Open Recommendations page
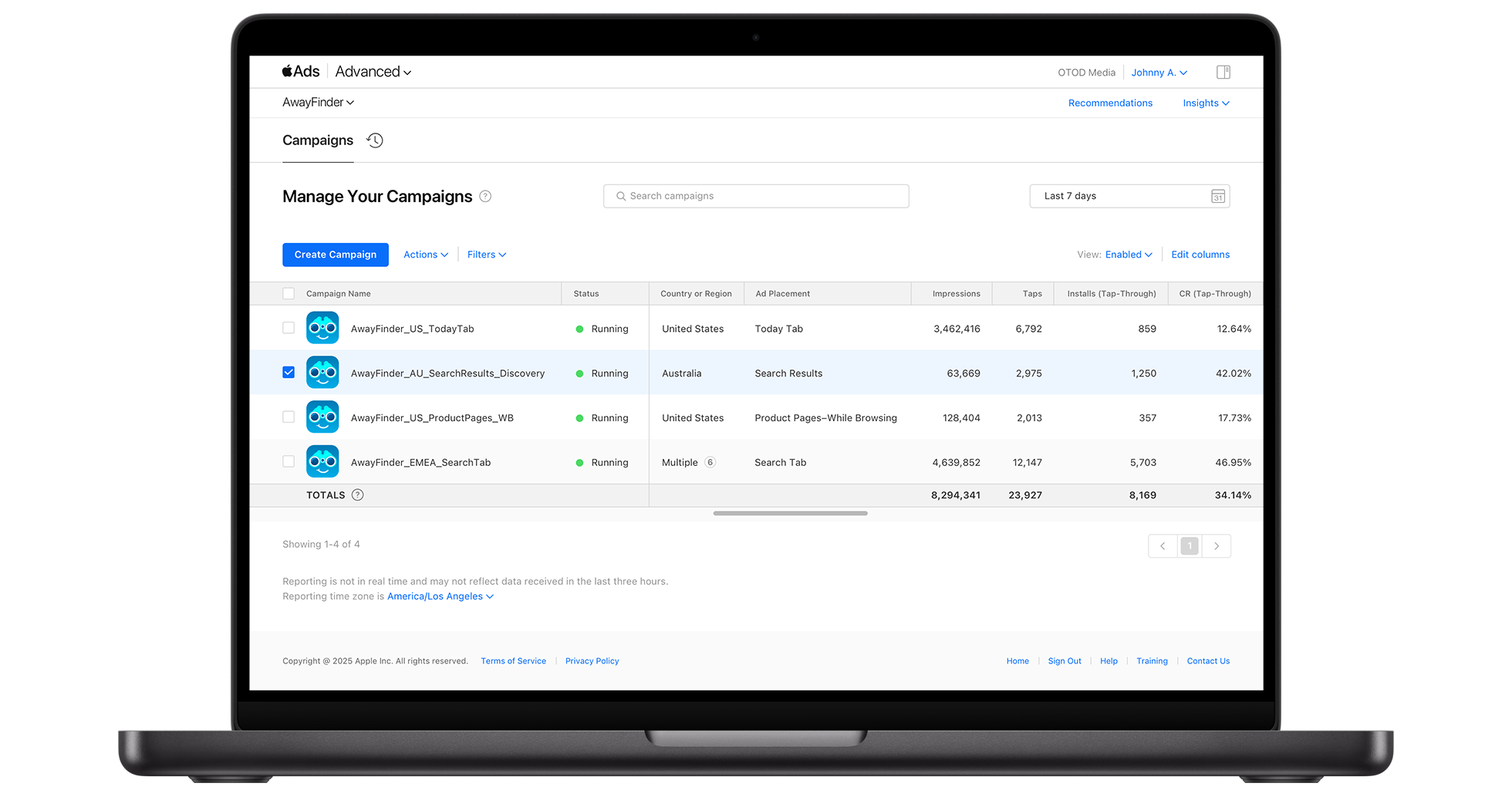1512x790 pixels. (x=1110, y=103)
